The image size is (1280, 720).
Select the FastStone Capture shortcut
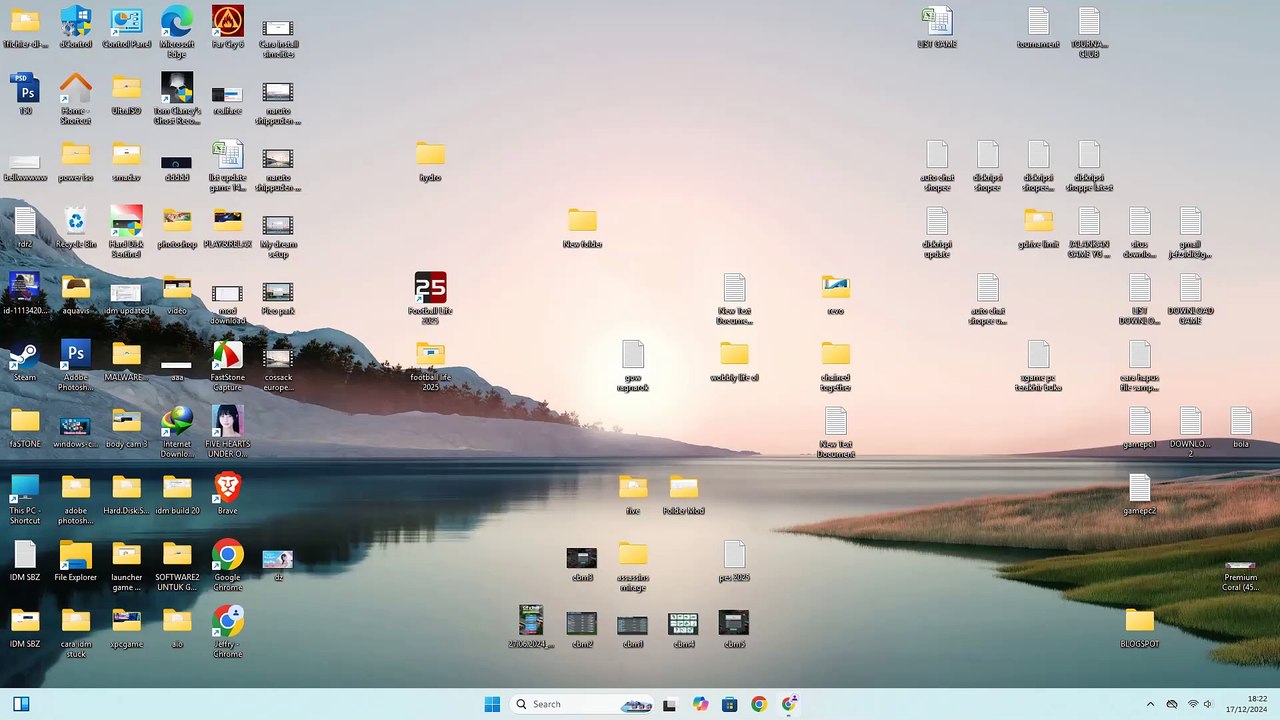point(228,366)
